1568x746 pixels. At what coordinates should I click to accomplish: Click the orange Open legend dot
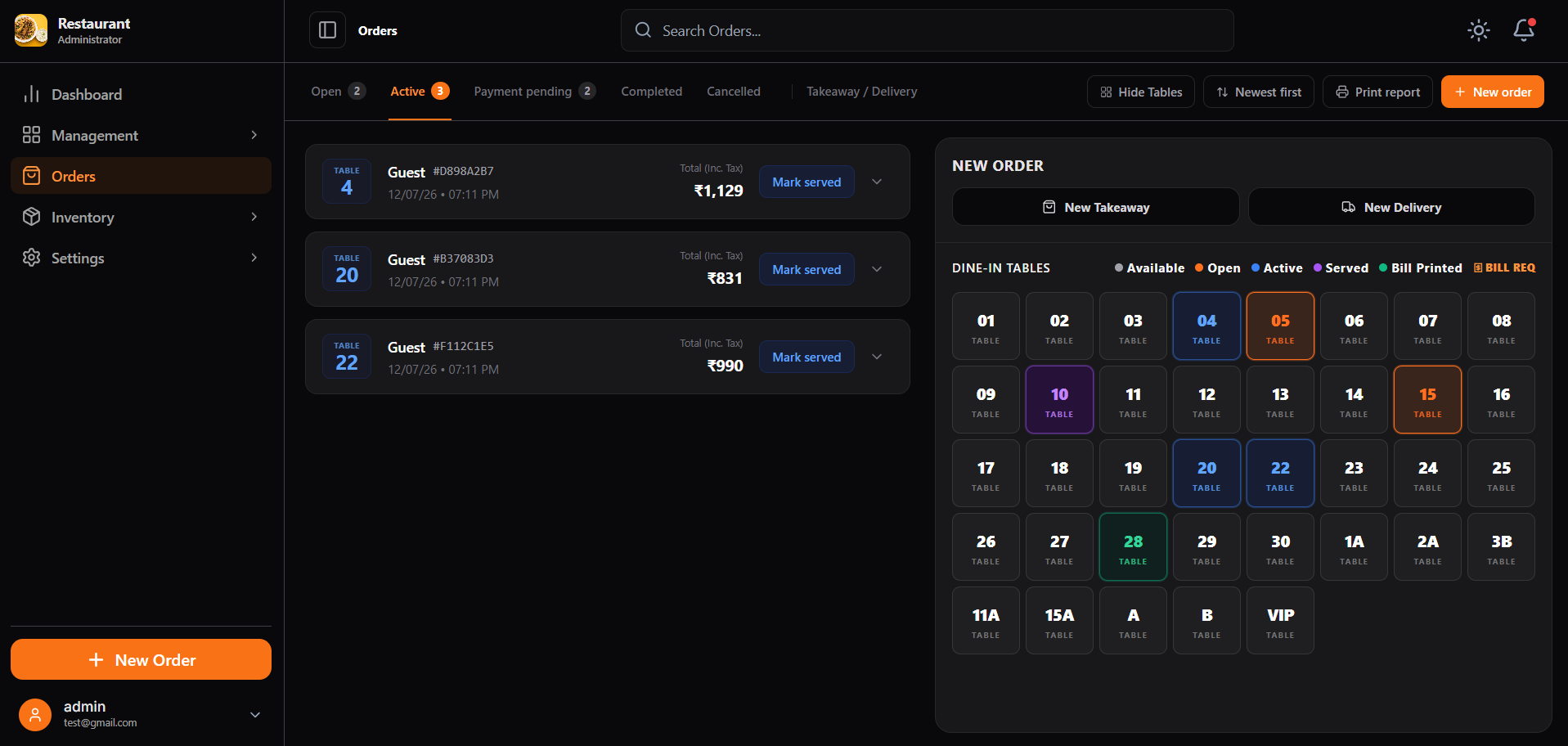point(1199,267)
